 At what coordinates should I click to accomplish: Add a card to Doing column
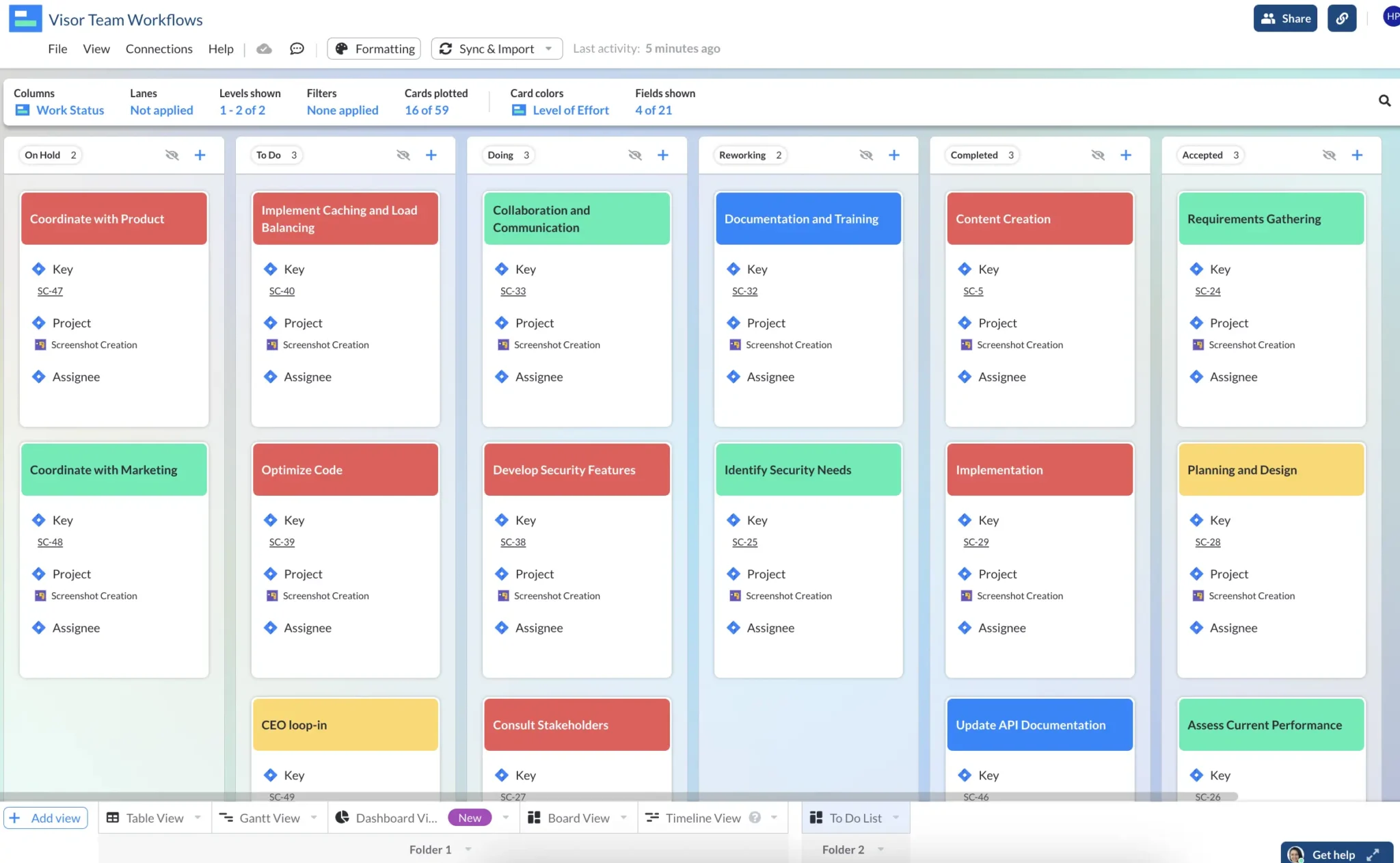pyautogui.click(x=662, y=155)
